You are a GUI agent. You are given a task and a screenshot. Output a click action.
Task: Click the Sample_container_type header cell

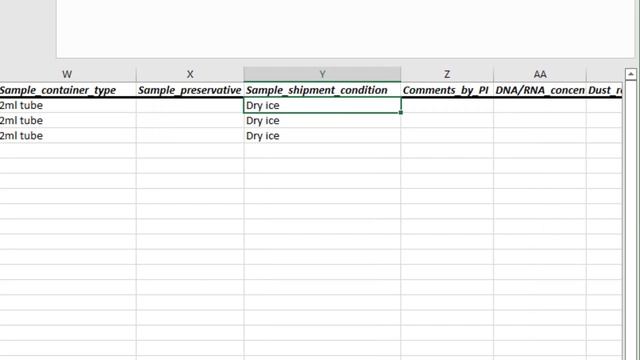(x=68, y=90)
